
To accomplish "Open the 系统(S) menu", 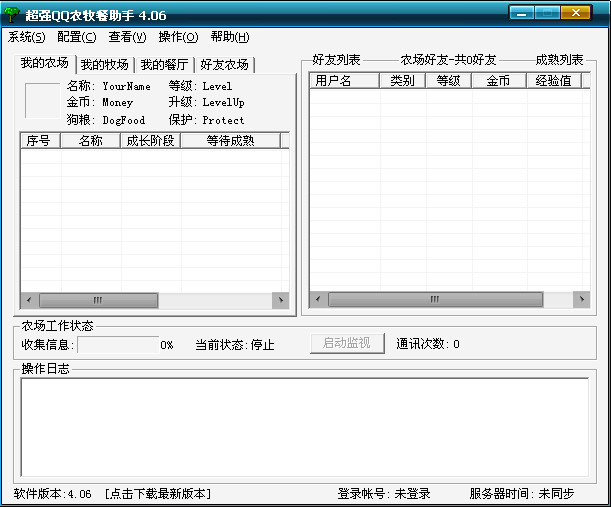I will [x=27, y=37].
